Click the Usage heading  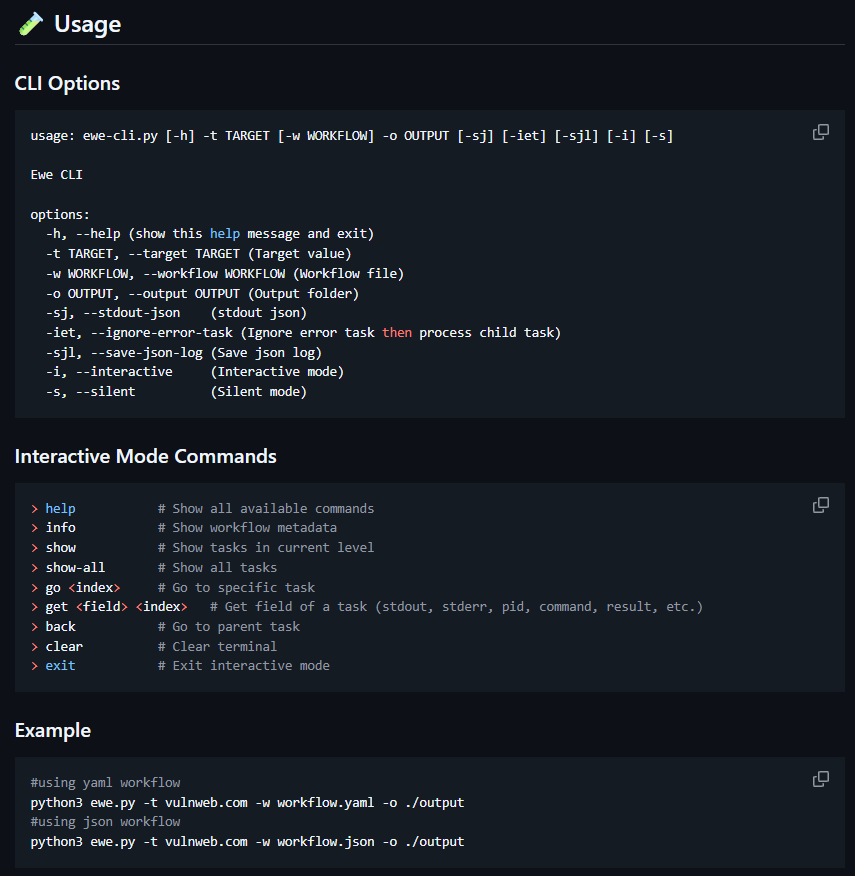click(x=88, y=24)
